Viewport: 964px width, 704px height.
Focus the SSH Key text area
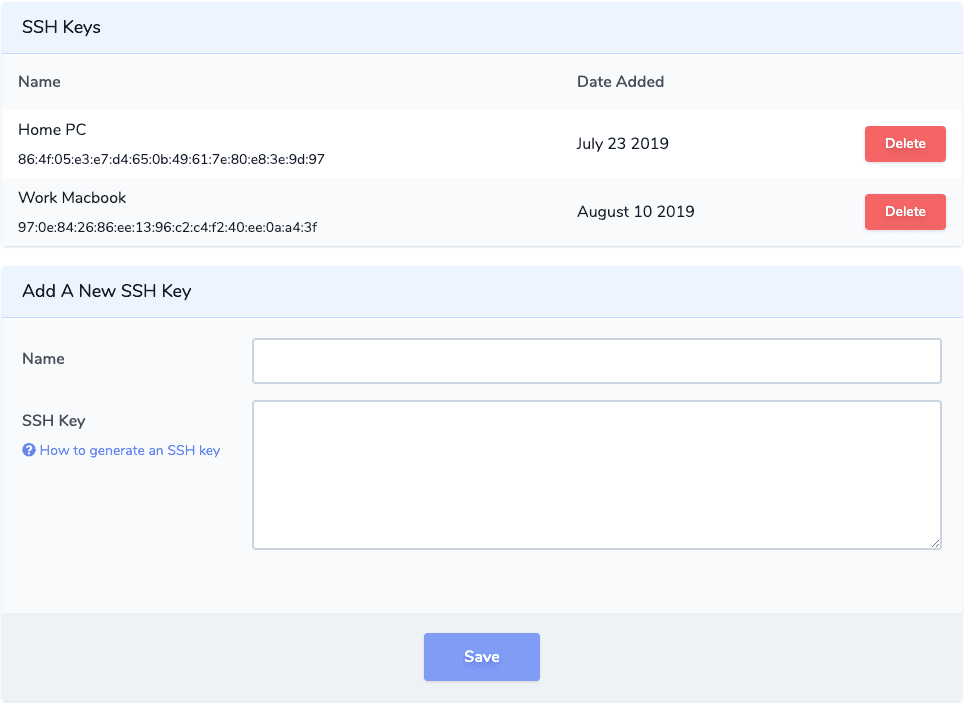pyautogui.click(x=596, y=475)
